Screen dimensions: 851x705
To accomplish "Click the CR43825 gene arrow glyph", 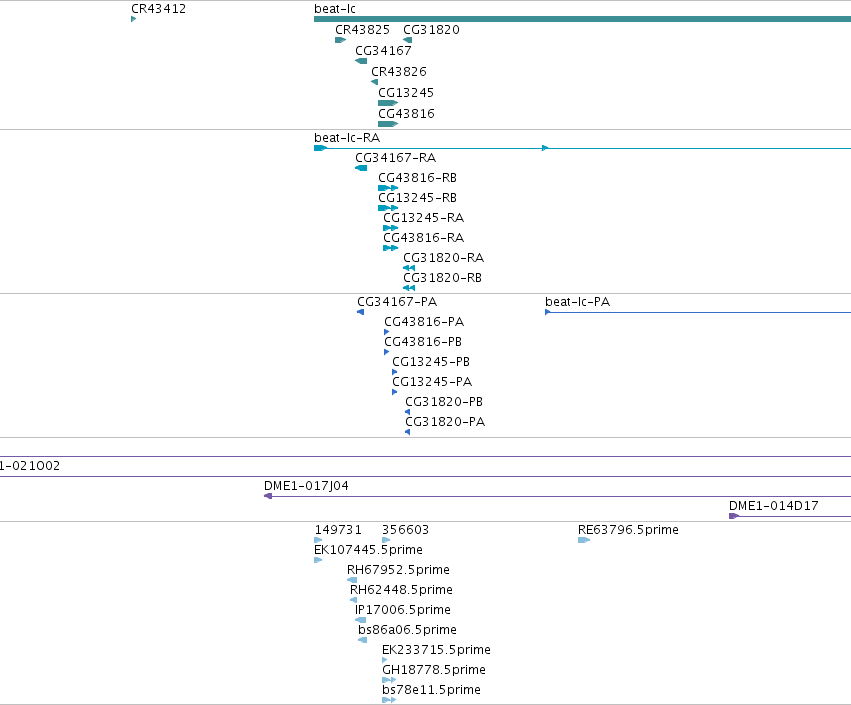I will 340,40.
